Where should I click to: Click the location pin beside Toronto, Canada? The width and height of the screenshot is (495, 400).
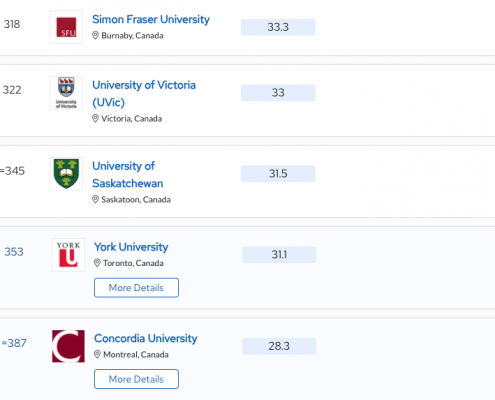[x=97, y=263]
